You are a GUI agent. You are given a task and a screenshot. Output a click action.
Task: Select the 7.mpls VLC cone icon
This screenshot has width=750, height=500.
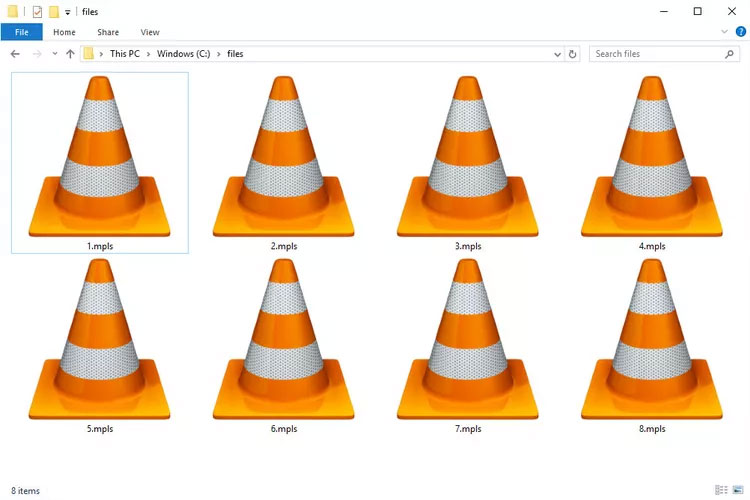[x=468, y=339]
